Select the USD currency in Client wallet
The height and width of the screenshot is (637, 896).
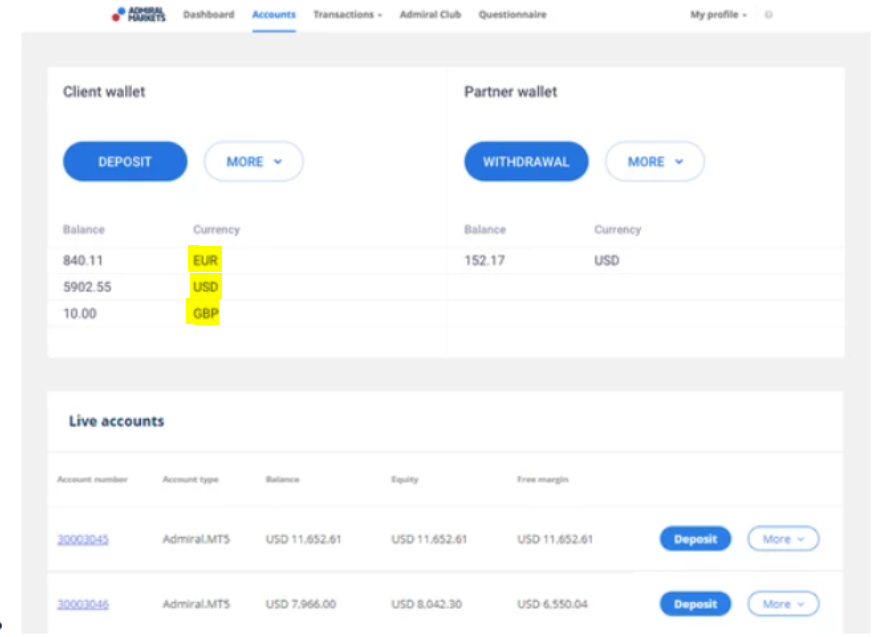205,287
